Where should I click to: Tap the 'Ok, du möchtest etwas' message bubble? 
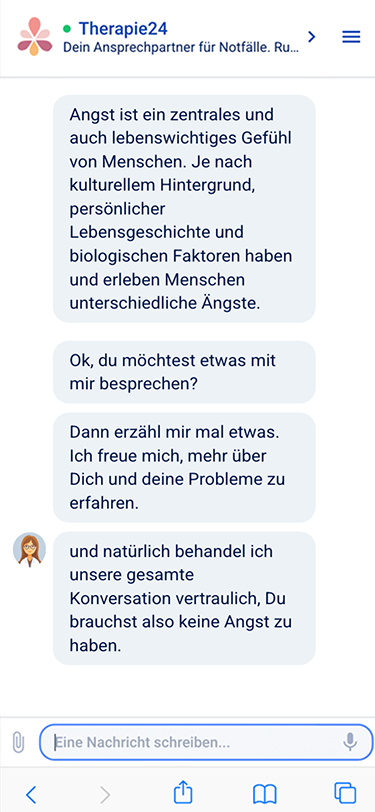pos(184,372)
